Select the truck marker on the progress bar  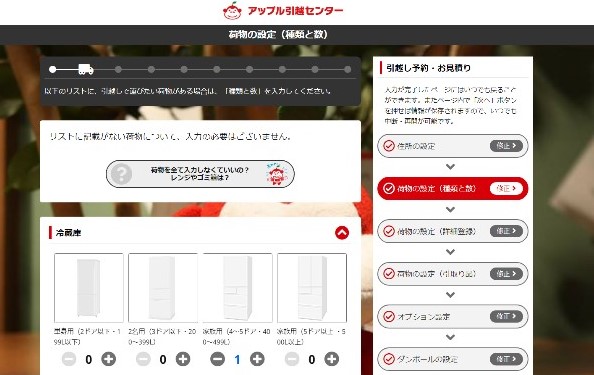(x=86, y=69)
